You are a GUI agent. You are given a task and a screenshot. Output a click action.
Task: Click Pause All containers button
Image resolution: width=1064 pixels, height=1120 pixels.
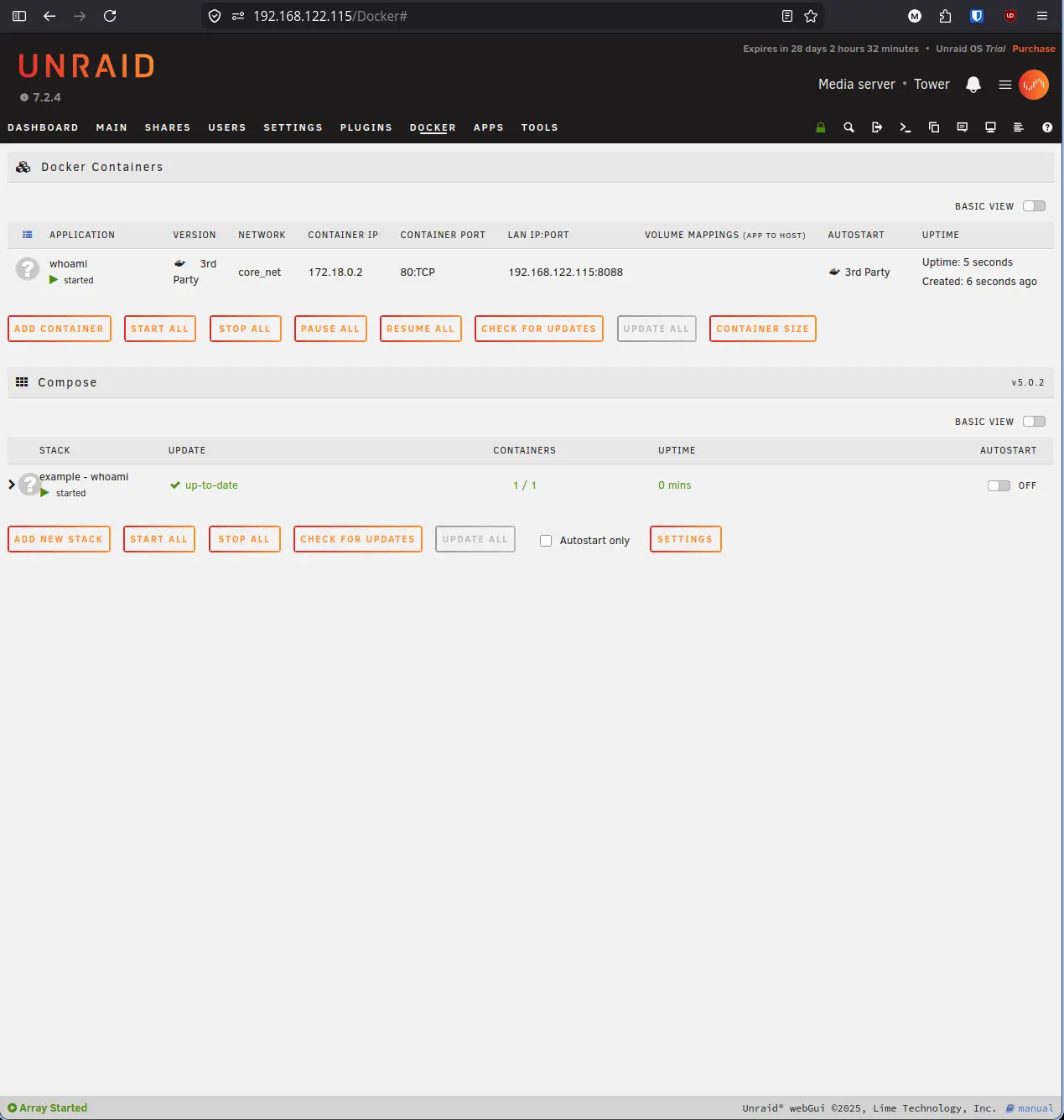(x=330, y=329)
